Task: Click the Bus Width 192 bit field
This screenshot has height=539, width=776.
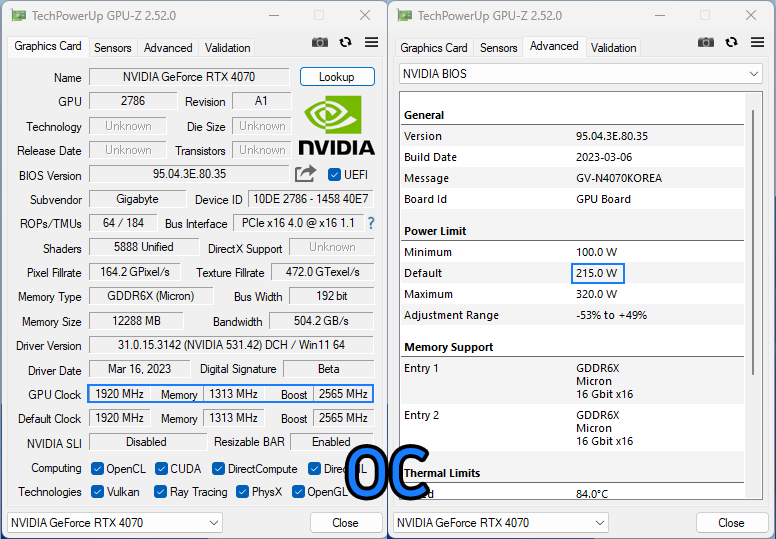Action: coord(332,296)
